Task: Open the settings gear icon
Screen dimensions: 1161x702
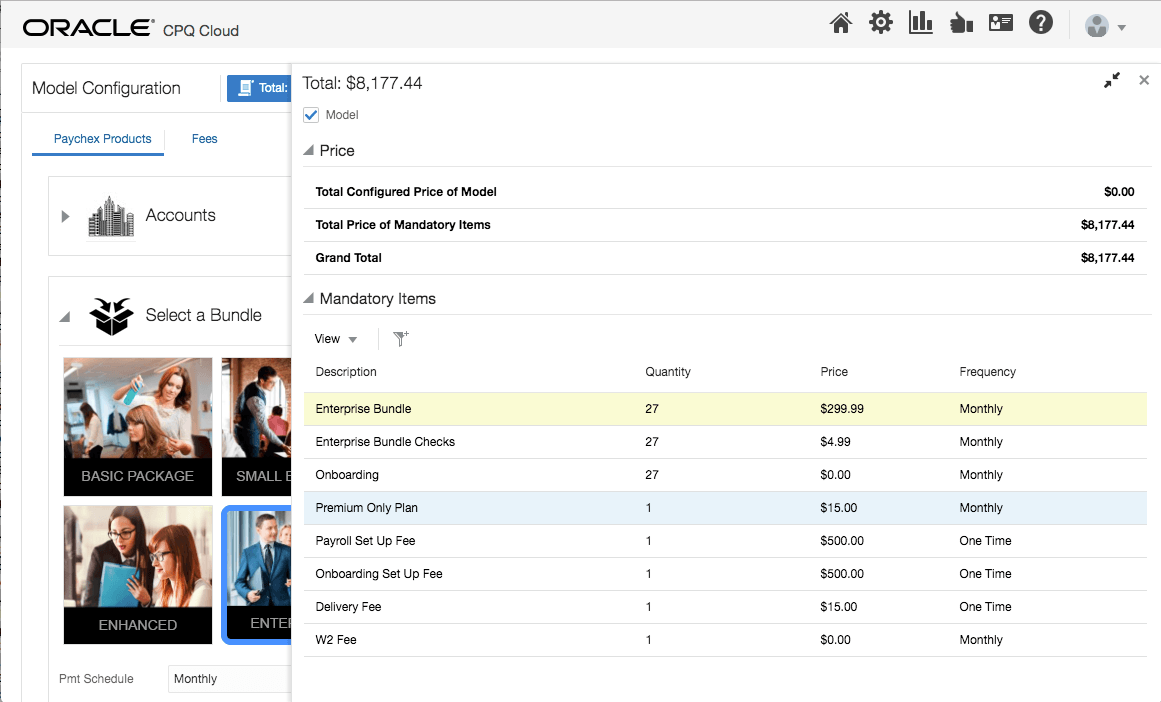Action: coord(880,23)
